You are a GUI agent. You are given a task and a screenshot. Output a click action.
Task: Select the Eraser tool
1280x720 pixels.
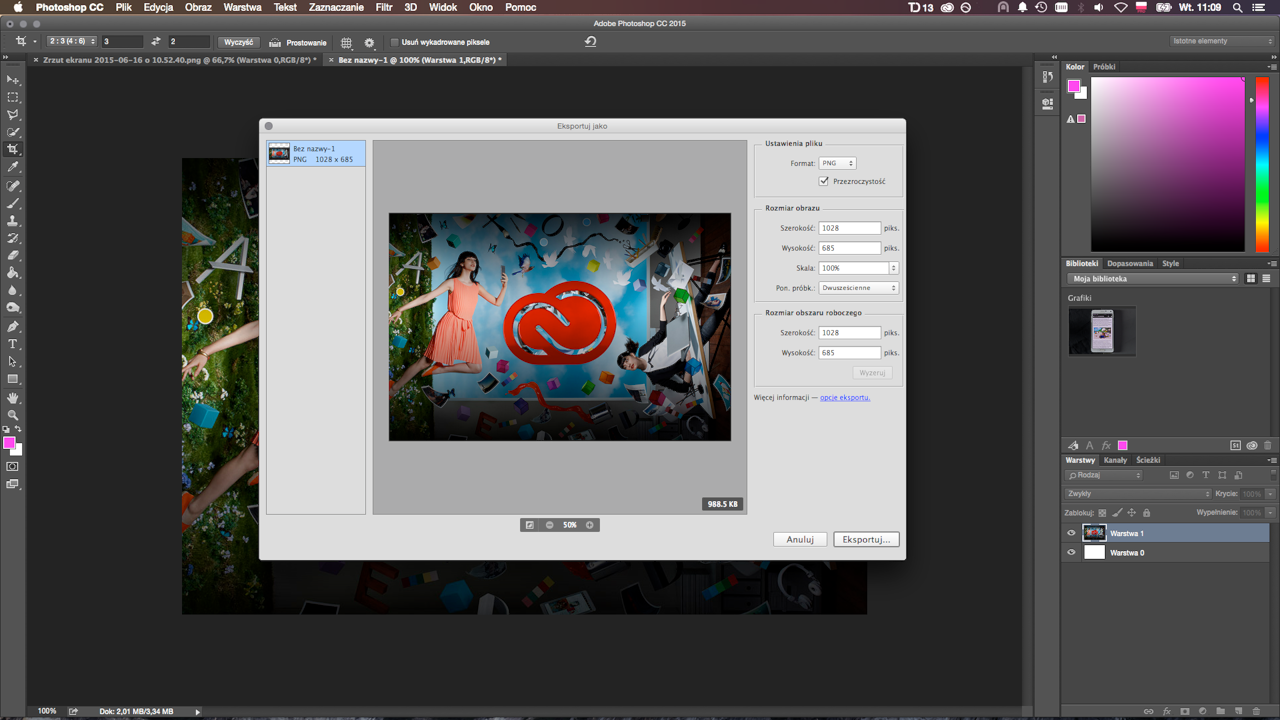pyautogui.click(x=13, y=255)
